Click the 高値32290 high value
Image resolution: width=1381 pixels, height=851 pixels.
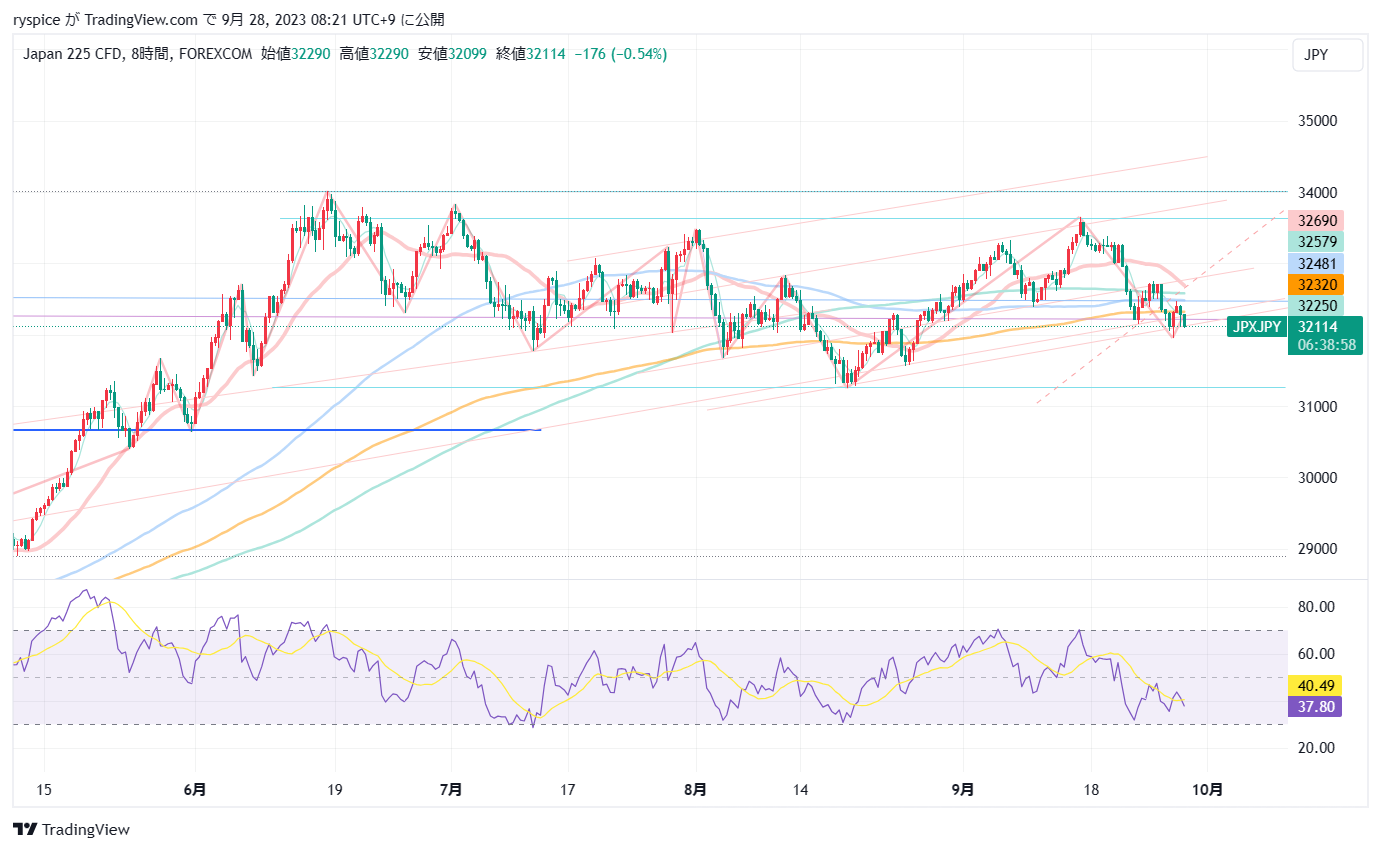(374, 54)
